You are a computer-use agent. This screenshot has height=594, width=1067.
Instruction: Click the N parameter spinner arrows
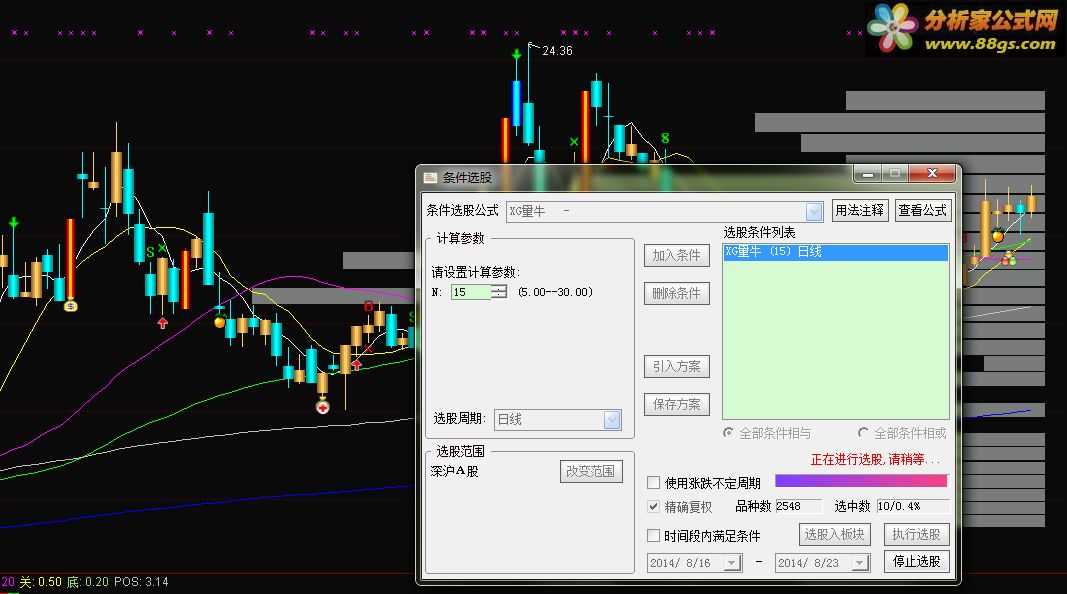coord(499,292)
